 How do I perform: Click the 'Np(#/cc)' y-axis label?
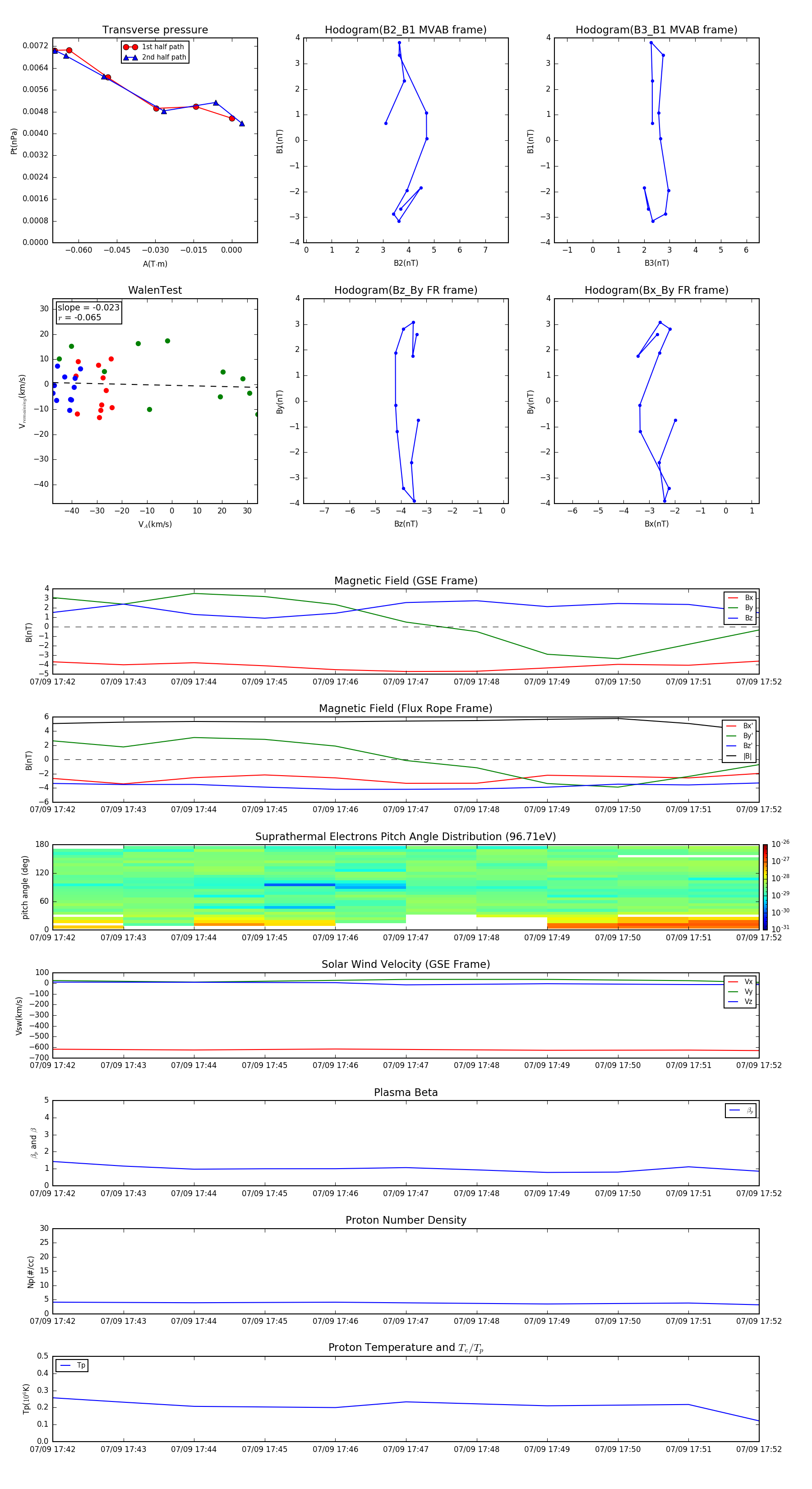(x=31, y=1272)
